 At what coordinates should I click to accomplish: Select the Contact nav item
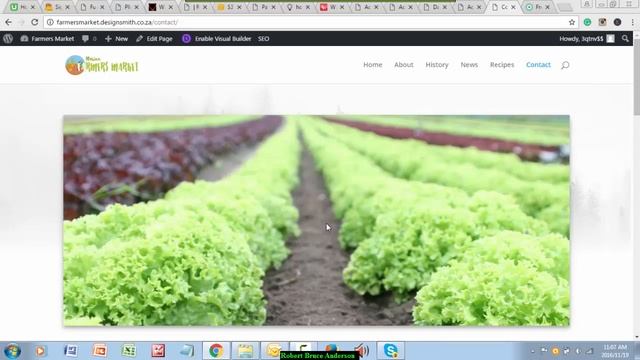(x=538, y=65)
